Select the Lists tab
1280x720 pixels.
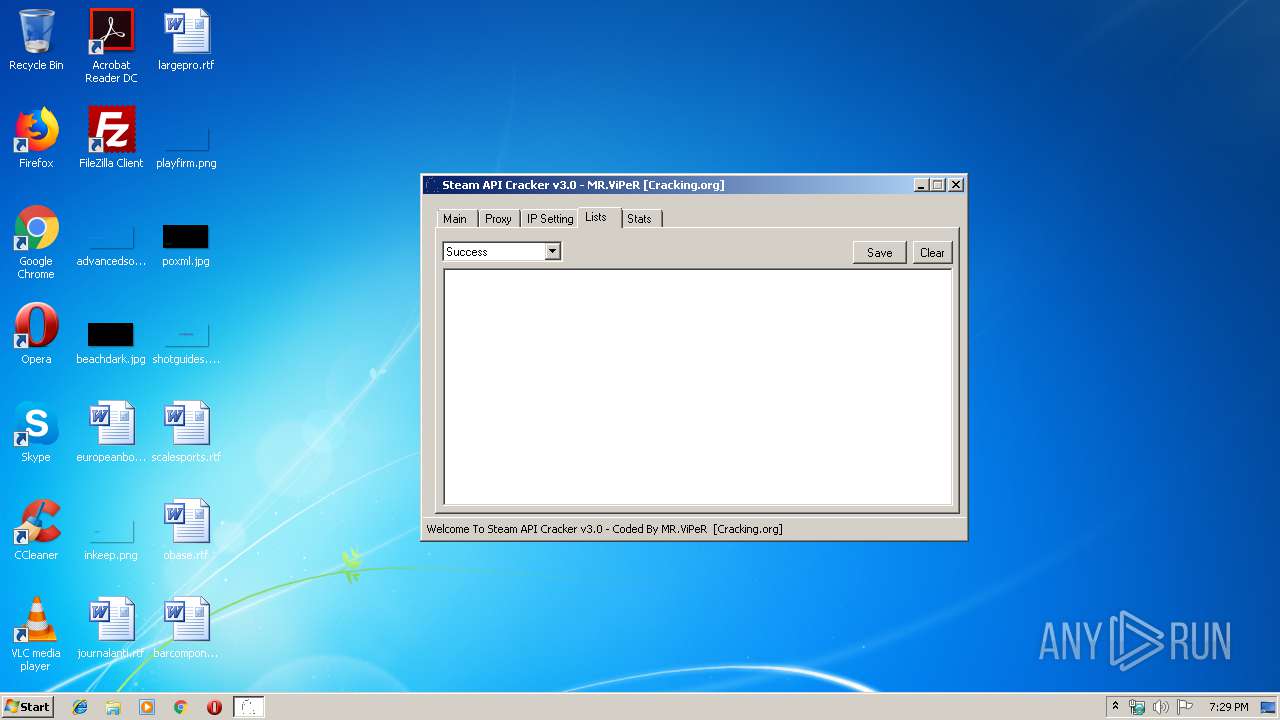point(596,217)
